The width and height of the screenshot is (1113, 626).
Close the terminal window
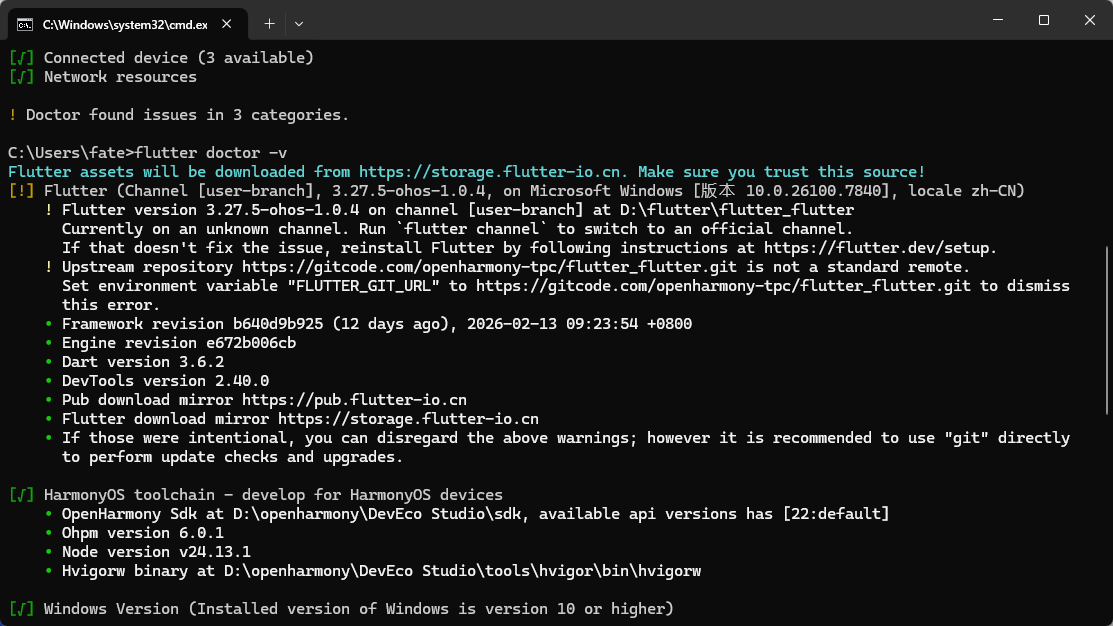click(x=1090, y=20)
